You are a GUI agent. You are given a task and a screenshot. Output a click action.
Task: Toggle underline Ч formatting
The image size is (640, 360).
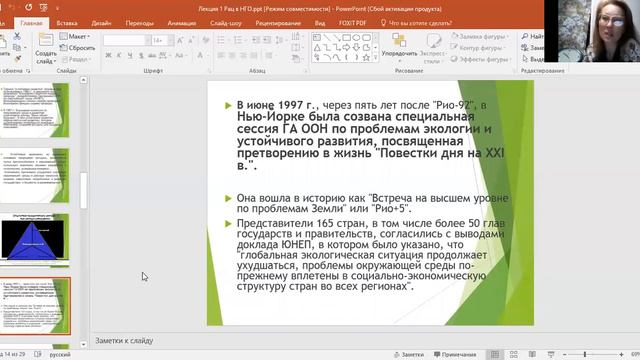pos(130,55)
